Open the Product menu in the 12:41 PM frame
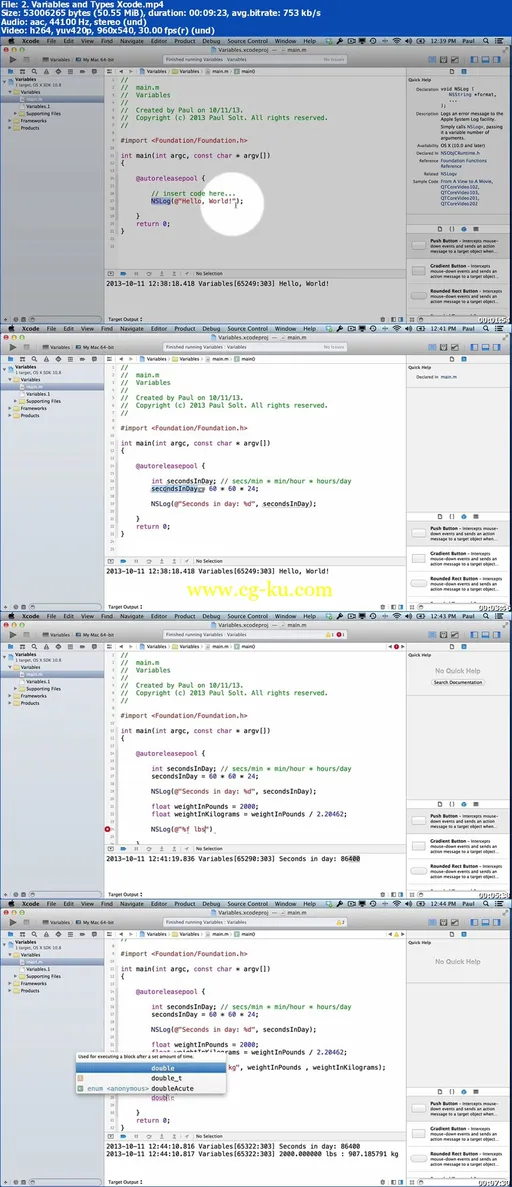This screenshot has height=1187, width=512. click(185, 329)
